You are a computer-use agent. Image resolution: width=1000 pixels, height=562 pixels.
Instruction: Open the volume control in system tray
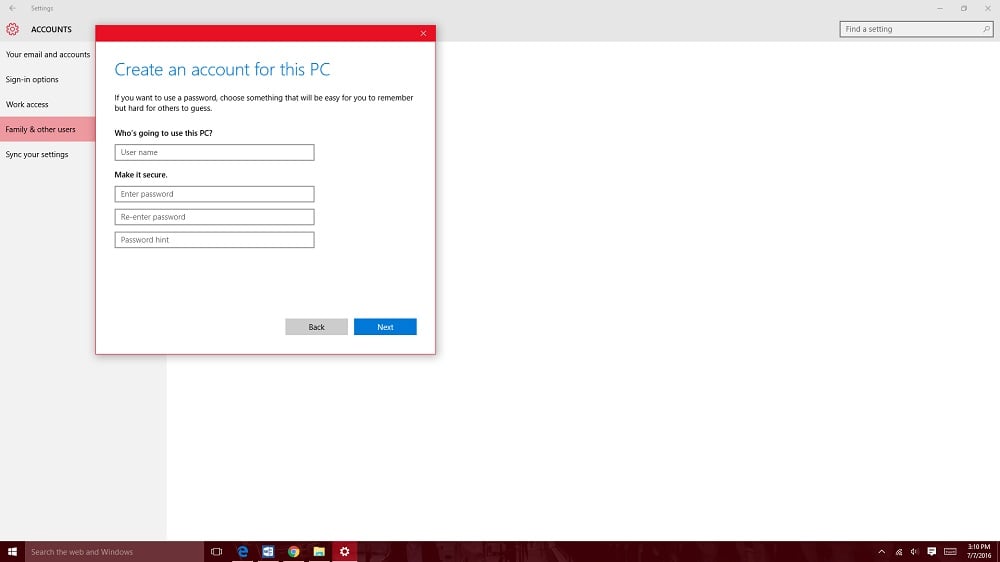point(914,551)
